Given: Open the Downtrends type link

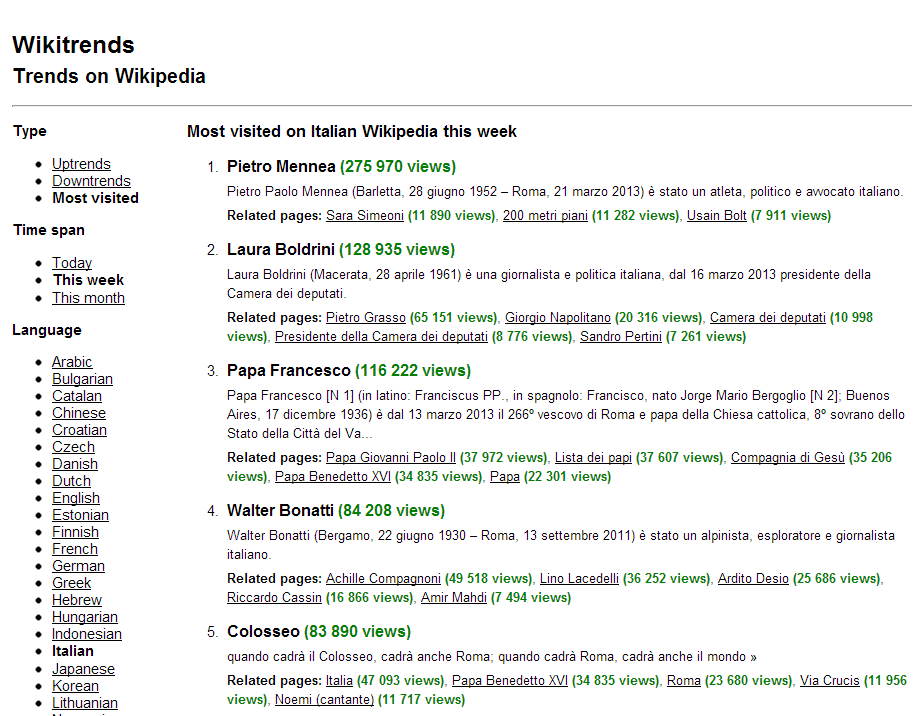Looking at the screenshot, I should point(91,181).
